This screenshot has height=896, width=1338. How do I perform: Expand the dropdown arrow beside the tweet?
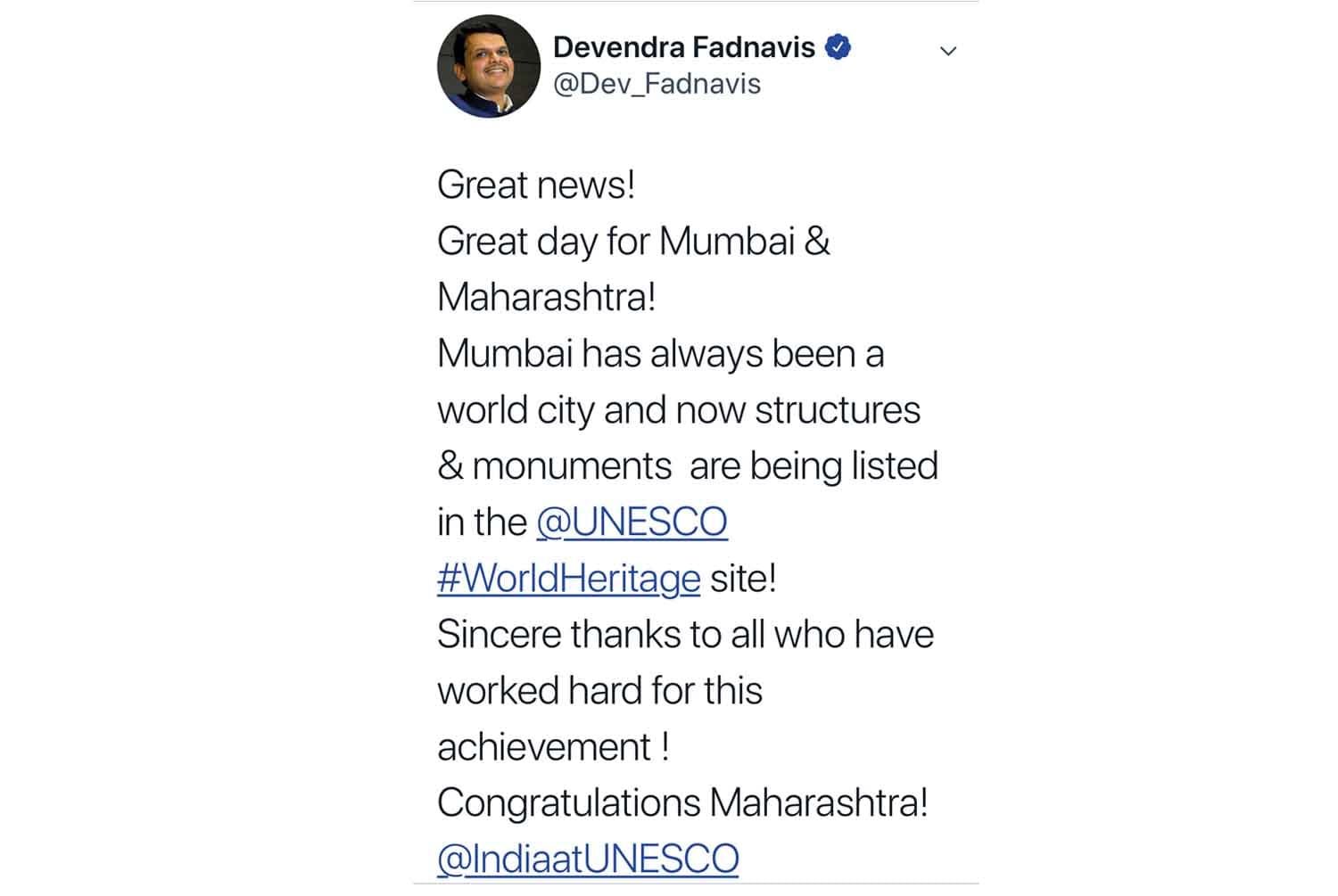948,51
